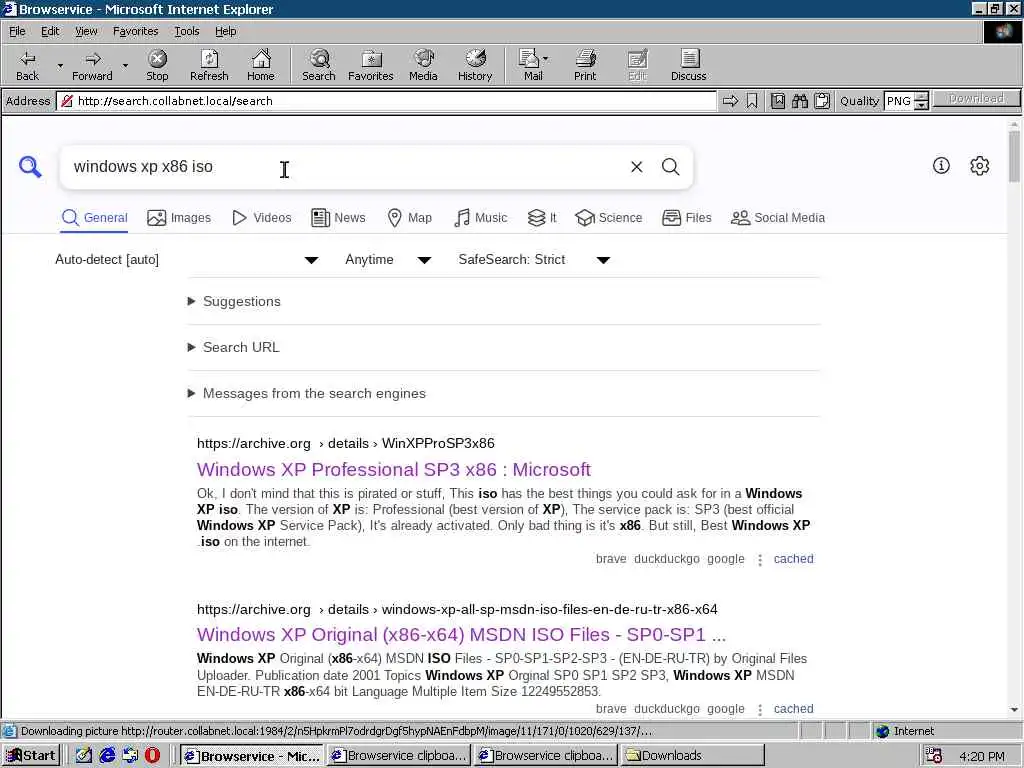Open the Edit menu
This screenshot has height=768, width=1024.
click(x=50, y=31)
